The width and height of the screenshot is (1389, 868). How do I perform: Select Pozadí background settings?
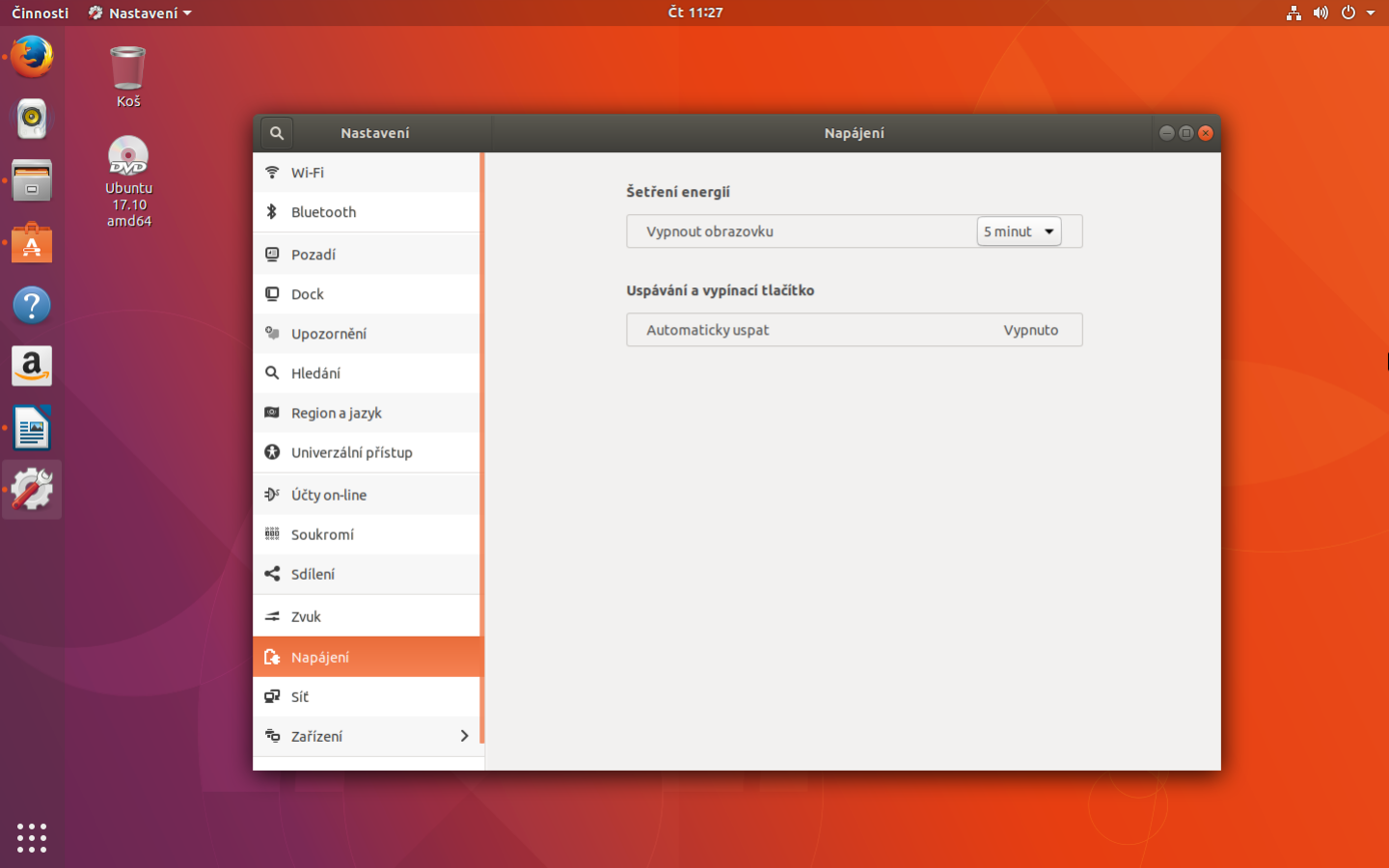pyautogui.click(x=313, y=254)
